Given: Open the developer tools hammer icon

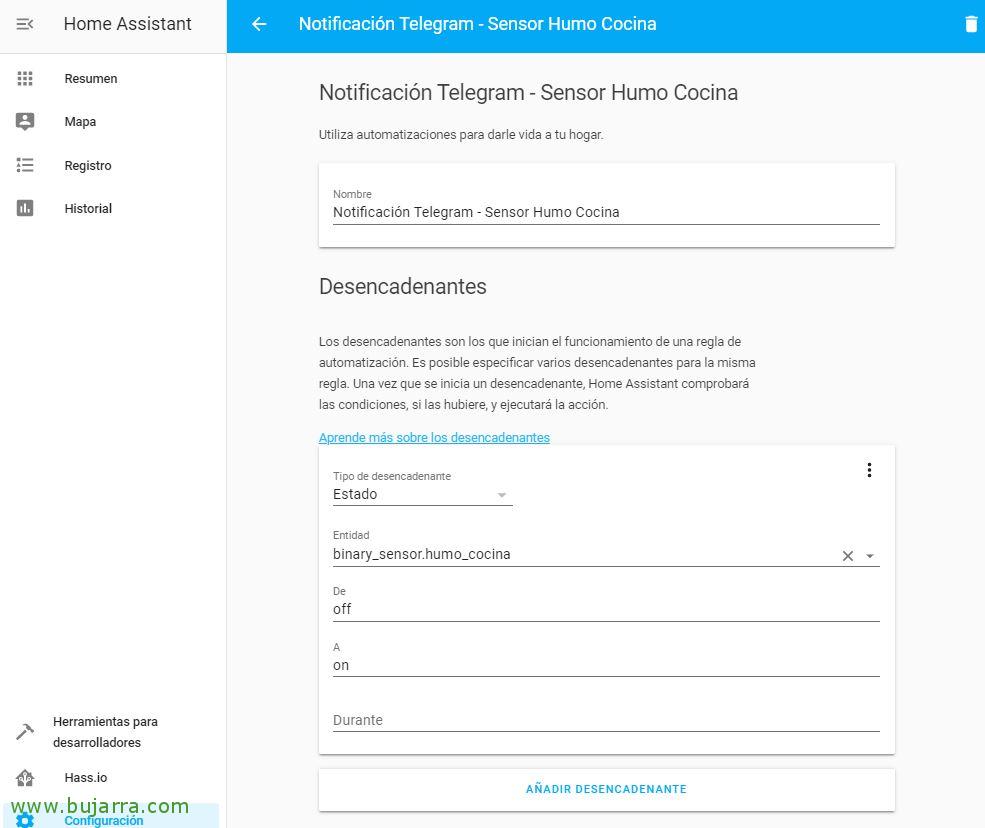Looking at the screenshot, I should (x=24, y=732).
